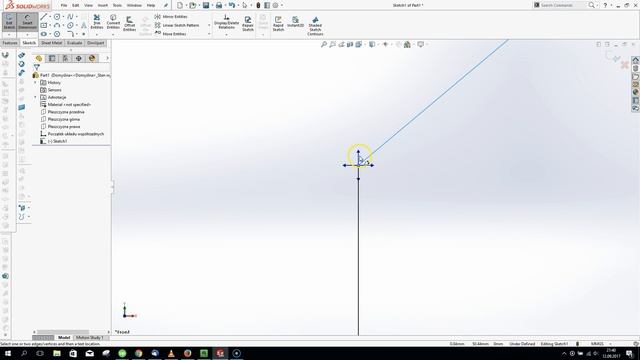
Task: Click the Zoom to Fit icon
Action: [324, 44]
